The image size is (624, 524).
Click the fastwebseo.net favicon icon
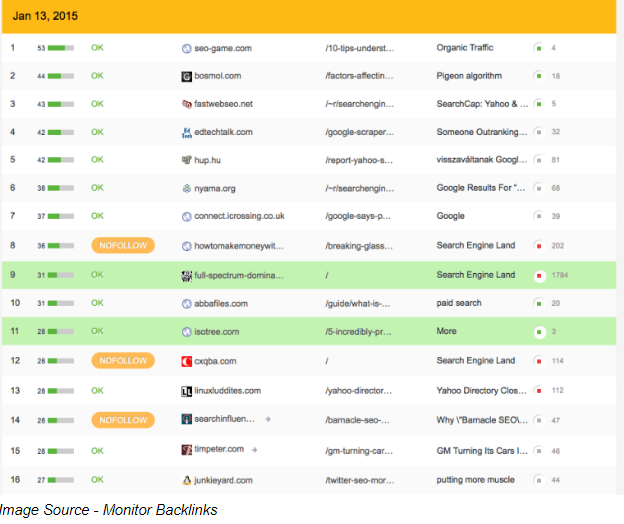[x=186, y=104]
